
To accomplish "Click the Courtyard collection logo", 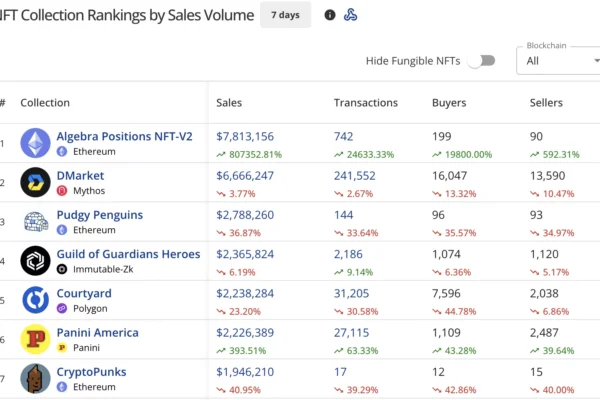I will tap(36, 299).
